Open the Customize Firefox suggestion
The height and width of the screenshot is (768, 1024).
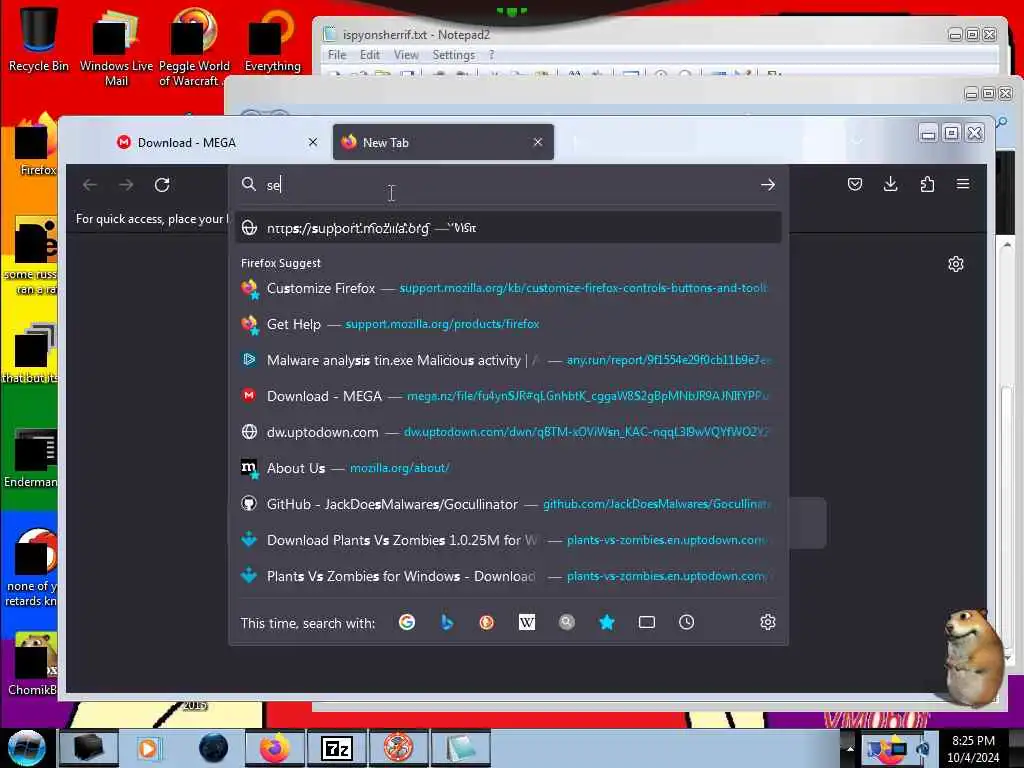point(508,288)
